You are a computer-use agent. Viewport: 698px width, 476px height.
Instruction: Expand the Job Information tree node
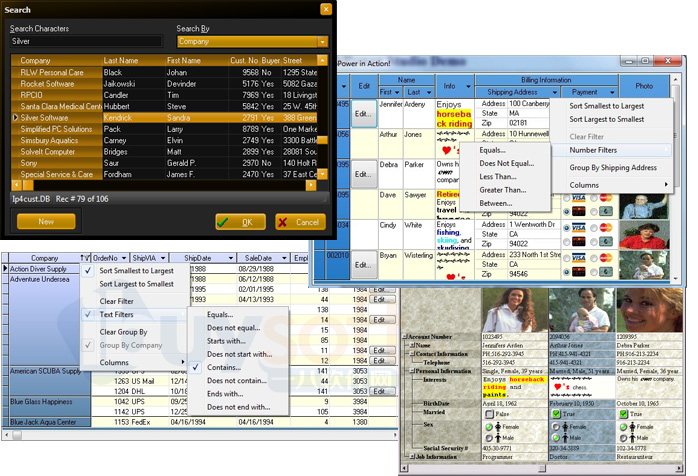tap(412, 457)
